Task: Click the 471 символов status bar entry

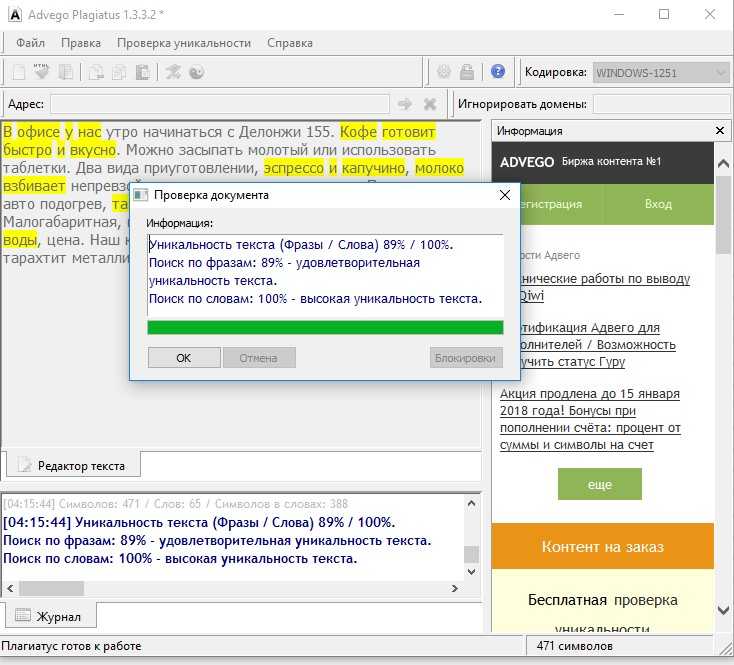Action: coord(575,646)
